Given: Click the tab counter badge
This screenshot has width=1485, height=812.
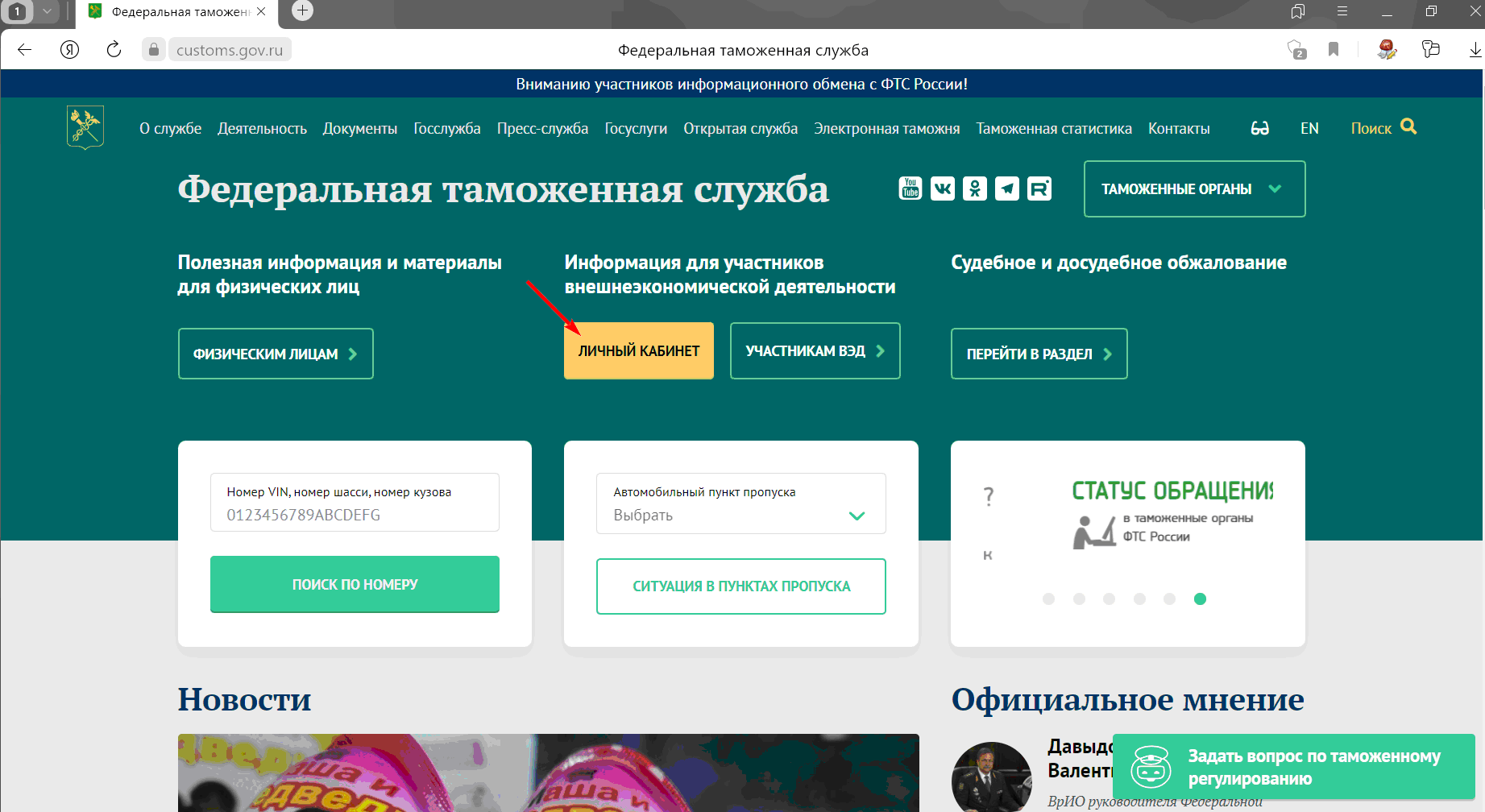Looking at the screenshot, I should [x=18, y=11].
